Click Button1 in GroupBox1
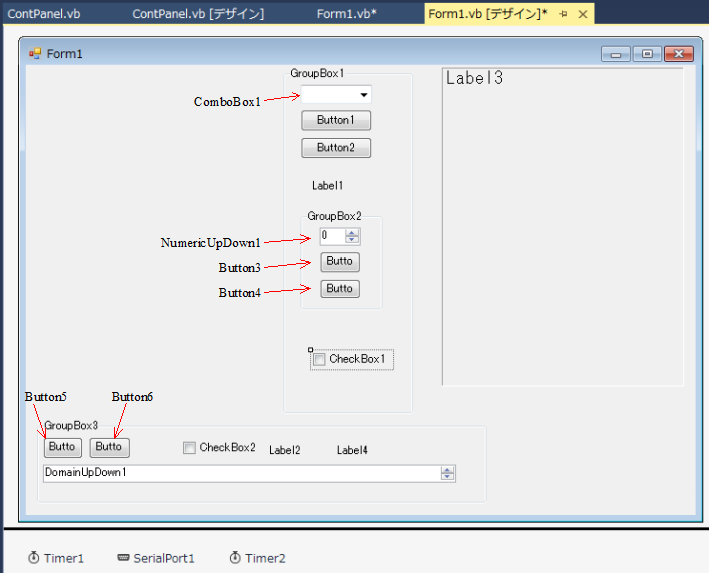The image size is (711, 574). (336, 120)
